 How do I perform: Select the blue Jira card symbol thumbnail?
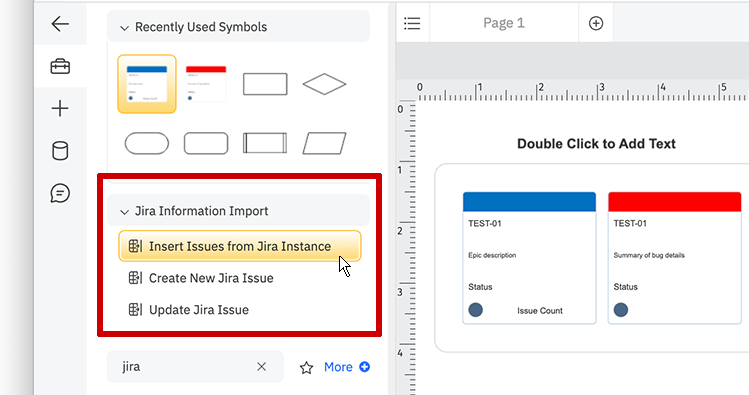(147, 84)
